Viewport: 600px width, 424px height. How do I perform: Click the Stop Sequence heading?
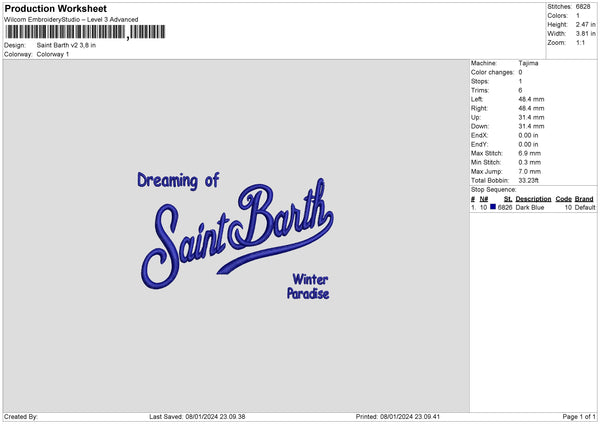coord(494,189)
